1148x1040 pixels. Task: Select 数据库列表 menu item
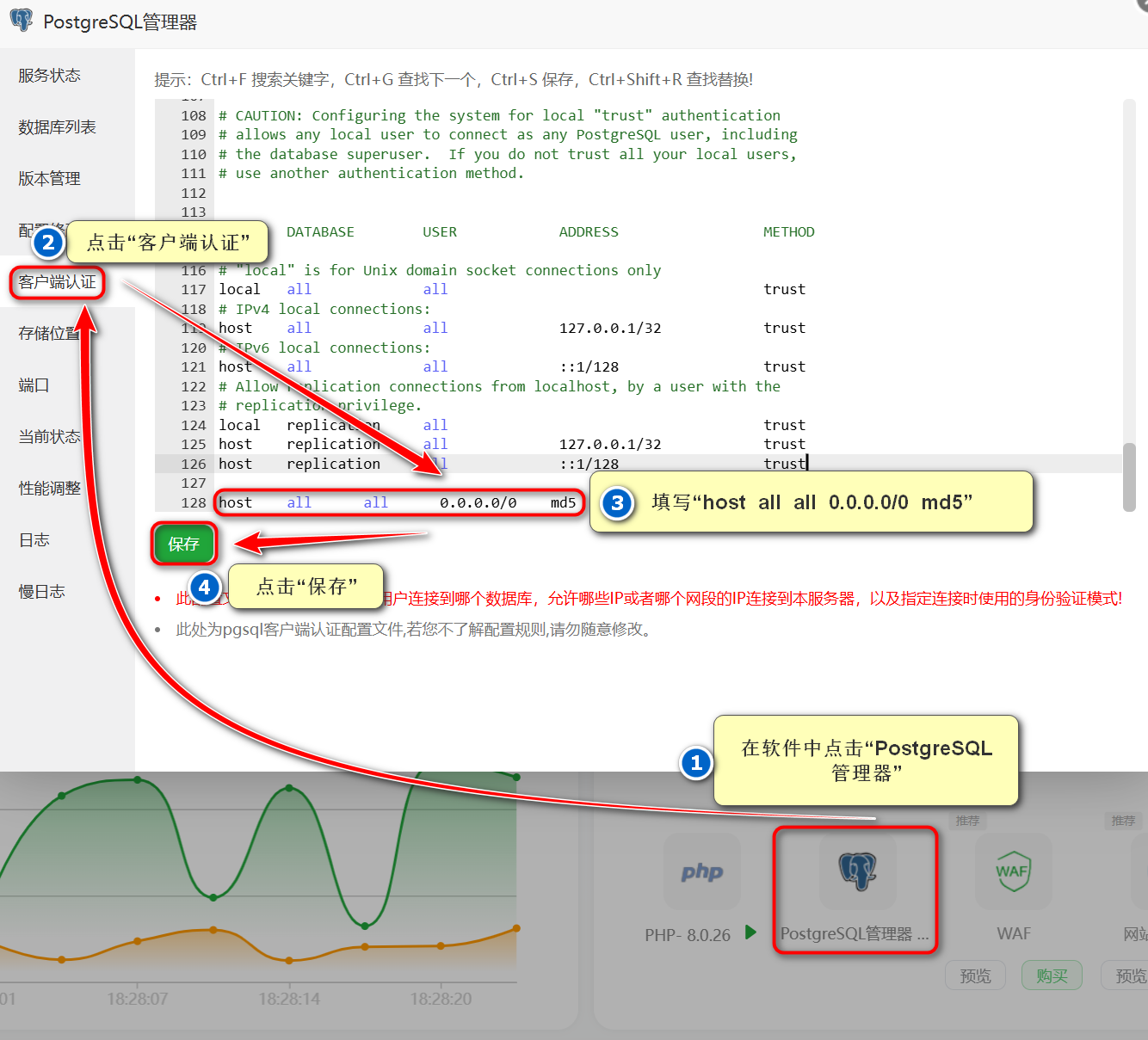pos(57,127)
